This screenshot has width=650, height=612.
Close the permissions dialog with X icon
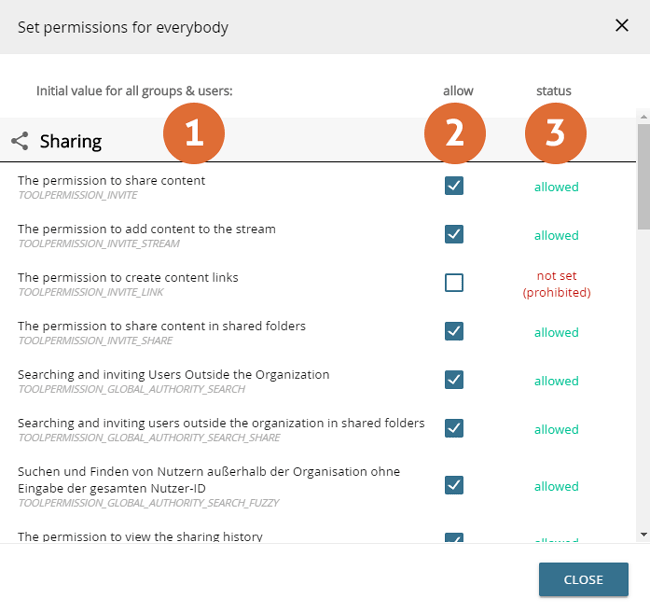622,25
